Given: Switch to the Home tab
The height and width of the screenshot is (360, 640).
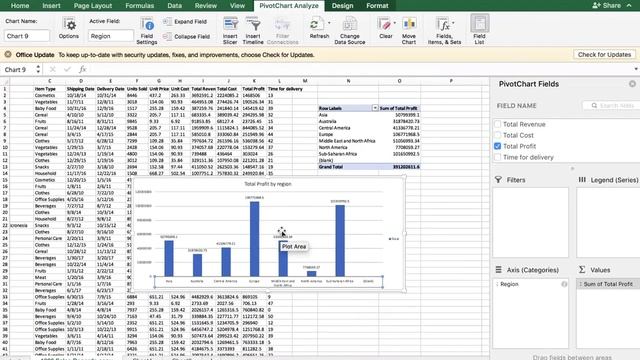Looking at the screenshot, I should (x=20, y=6).
